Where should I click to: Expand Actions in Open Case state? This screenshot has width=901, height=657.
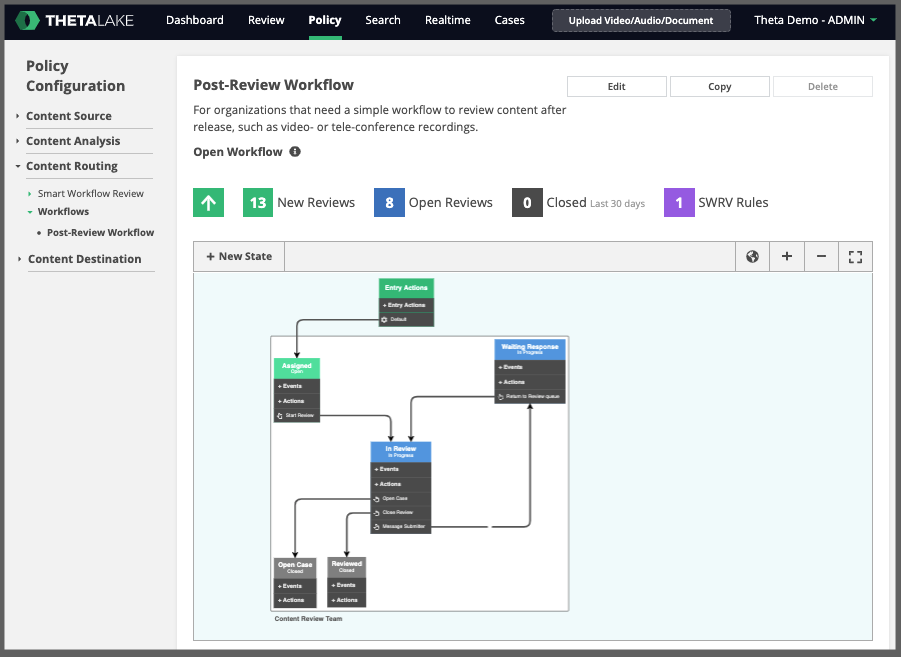tap(295, 600)
